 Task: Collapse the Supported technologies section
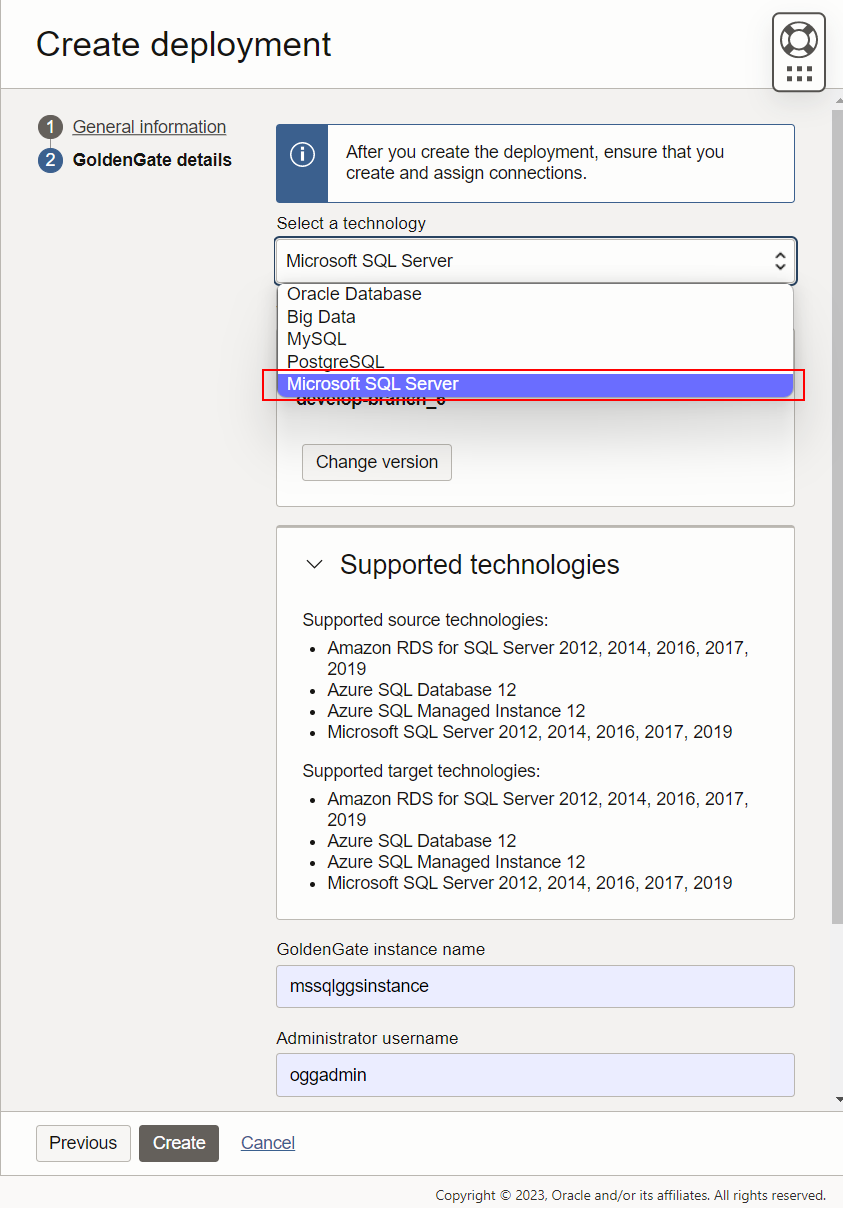pos(313,564)
